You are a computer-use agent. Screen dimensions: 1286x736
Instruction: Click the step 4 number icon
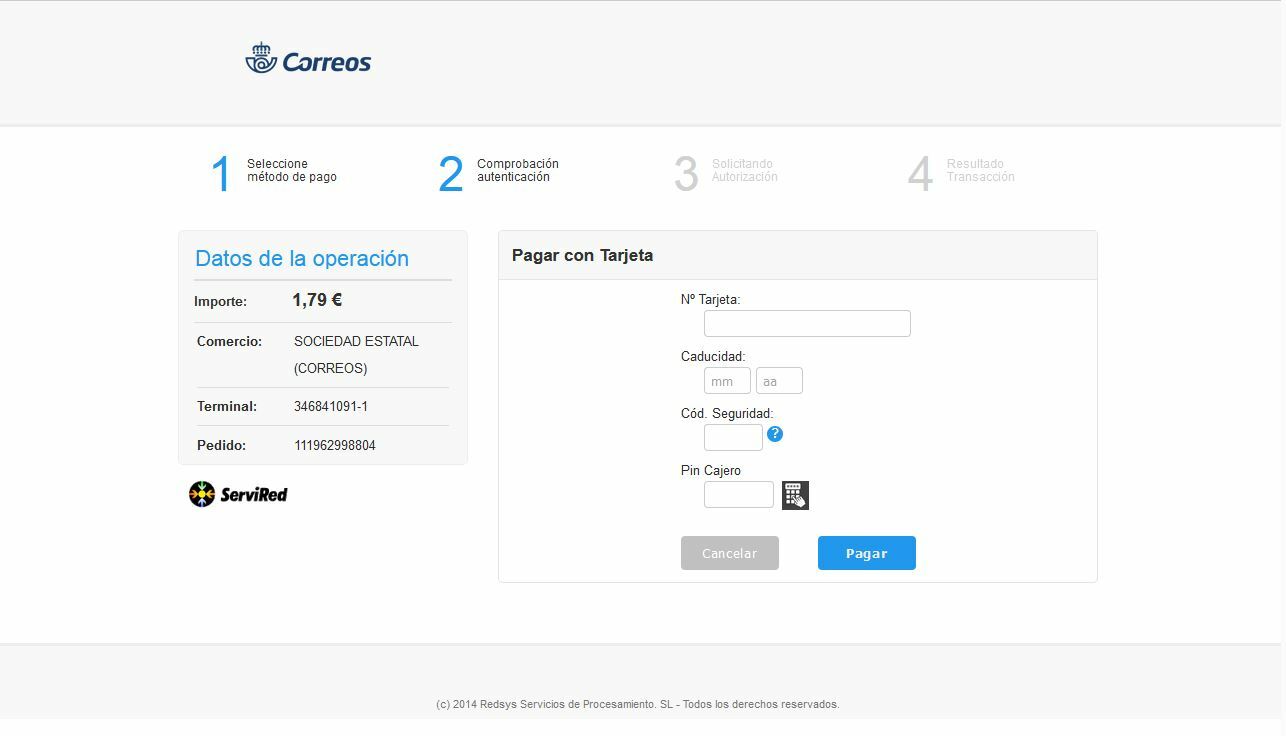(920, 174)
